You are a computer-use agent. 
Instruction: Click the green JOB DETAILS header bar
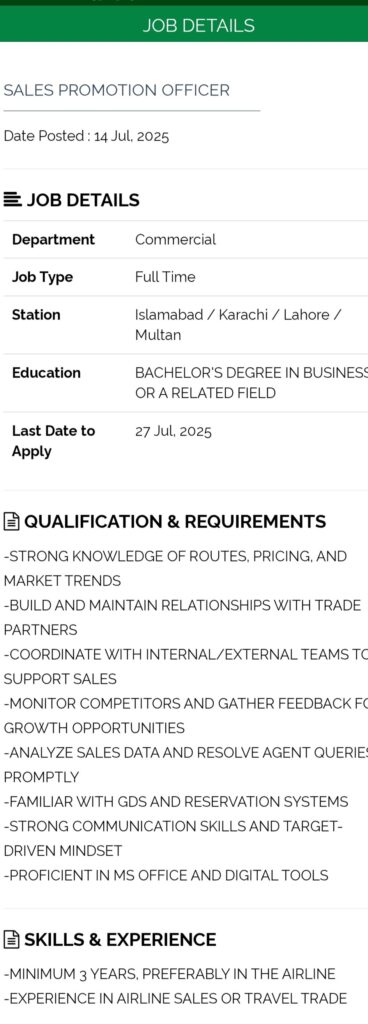(184, 25)
